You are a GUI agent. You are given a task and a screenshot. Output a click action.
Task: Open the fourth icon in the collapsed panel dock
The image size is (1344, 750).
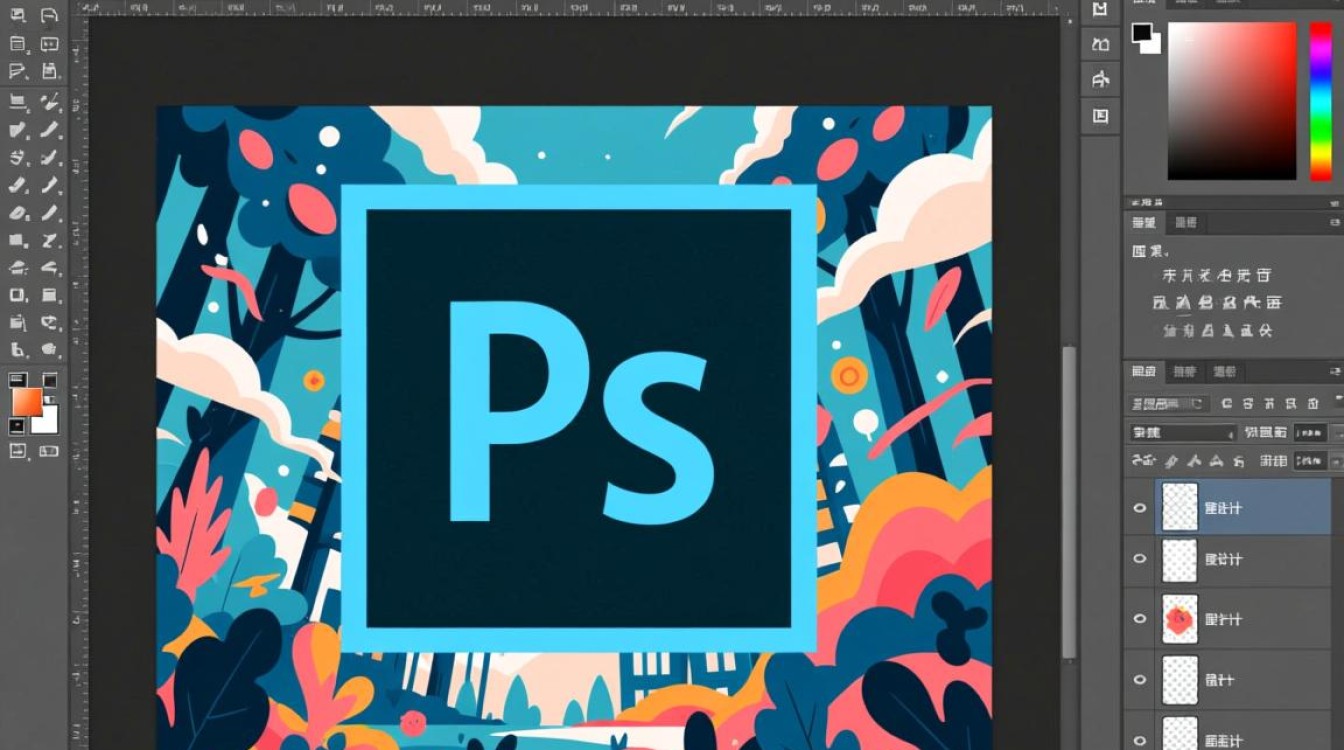tap(1101, 115)
